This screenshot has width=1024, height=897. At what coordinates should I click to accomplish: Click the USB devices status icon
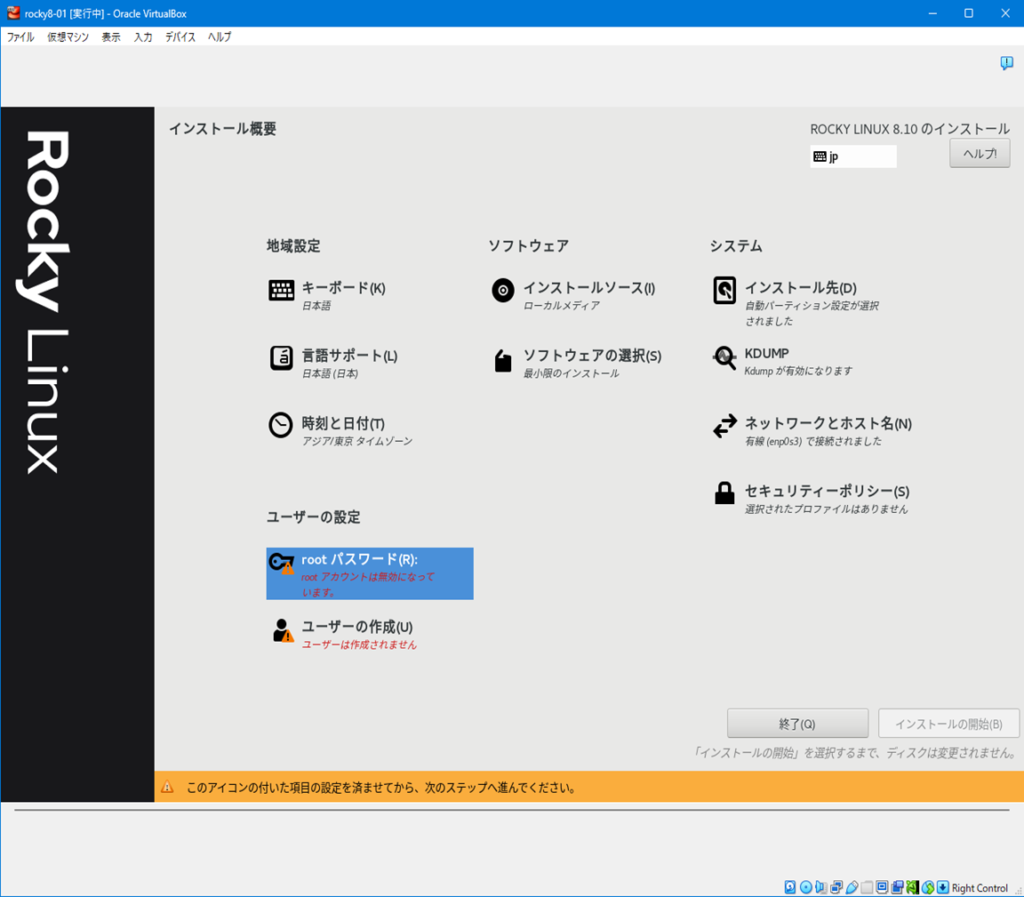[852, 887]
